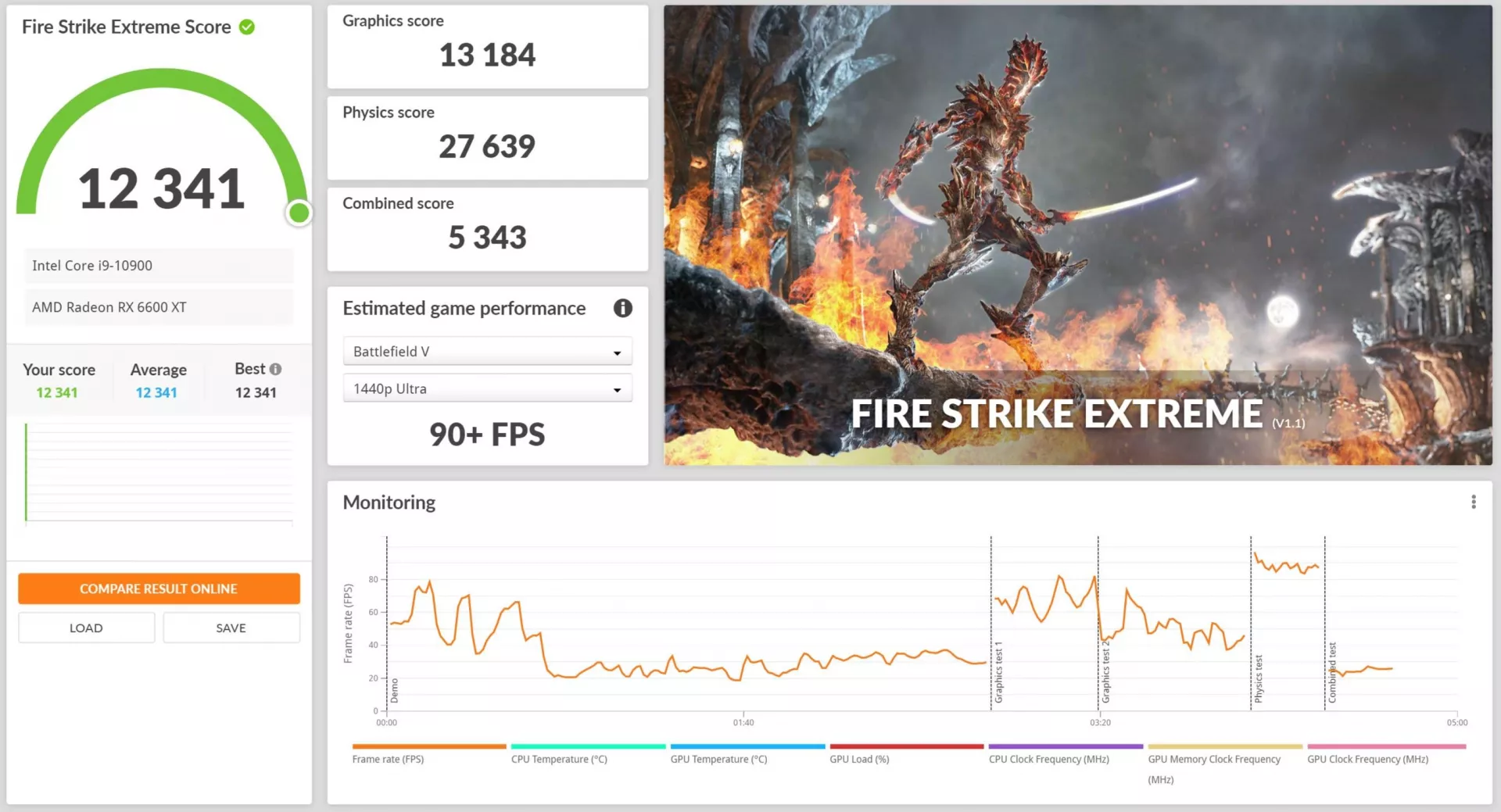The image size is (1501, 812).
Task: Click the Load button
Action: 86,628
